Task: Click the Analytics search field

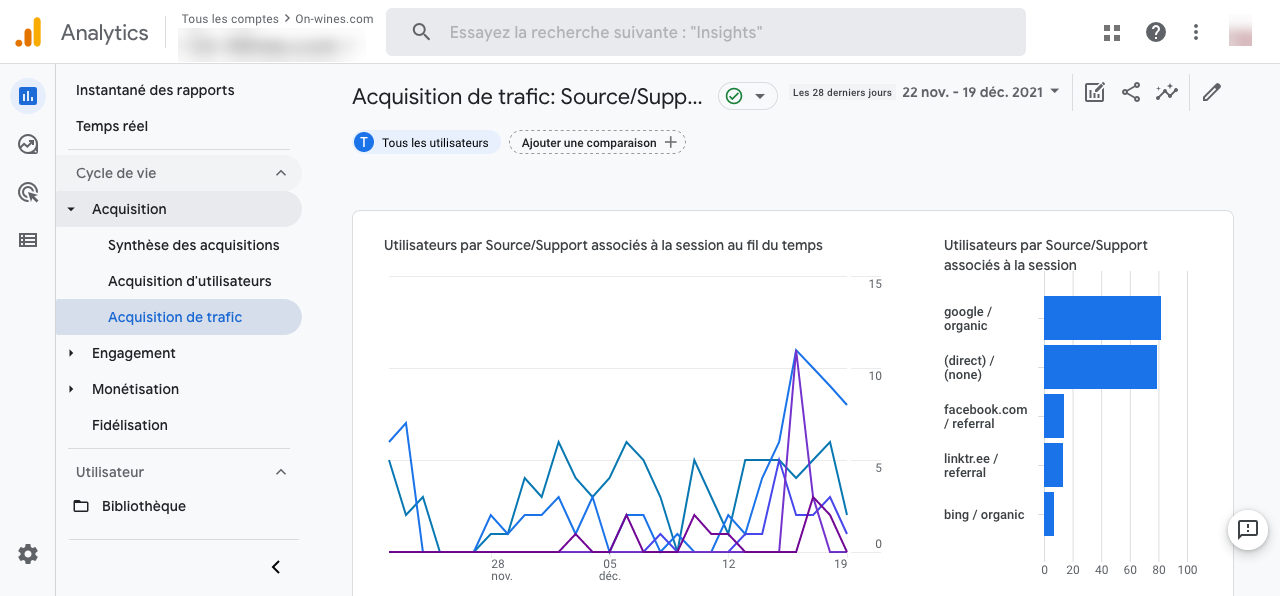Action: (x=705, y=32)
